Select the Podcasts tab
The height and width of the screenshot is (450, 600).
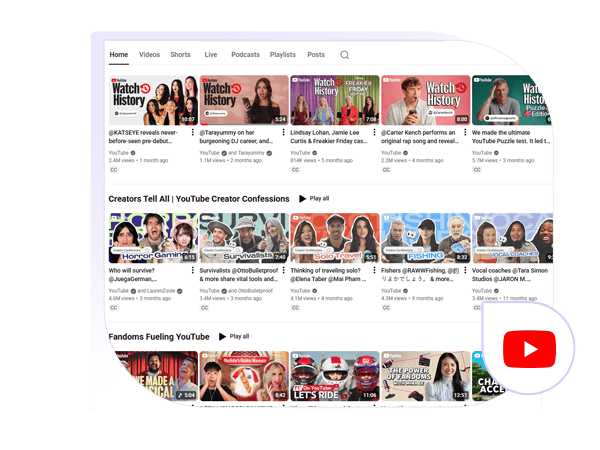point(245,55)
